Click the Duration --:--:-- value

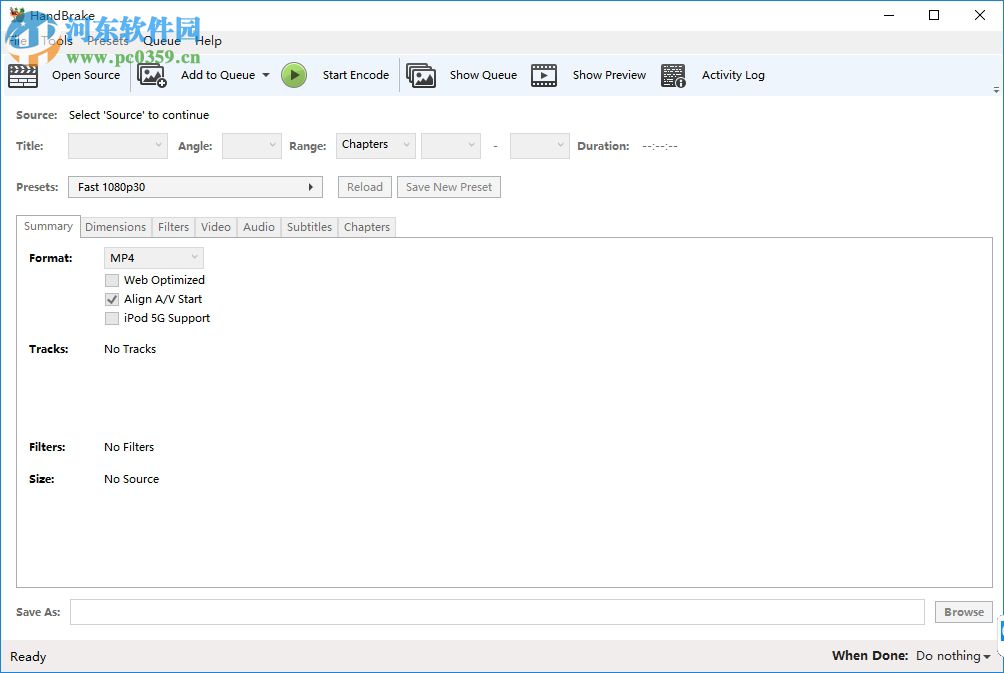click(660, 146)
